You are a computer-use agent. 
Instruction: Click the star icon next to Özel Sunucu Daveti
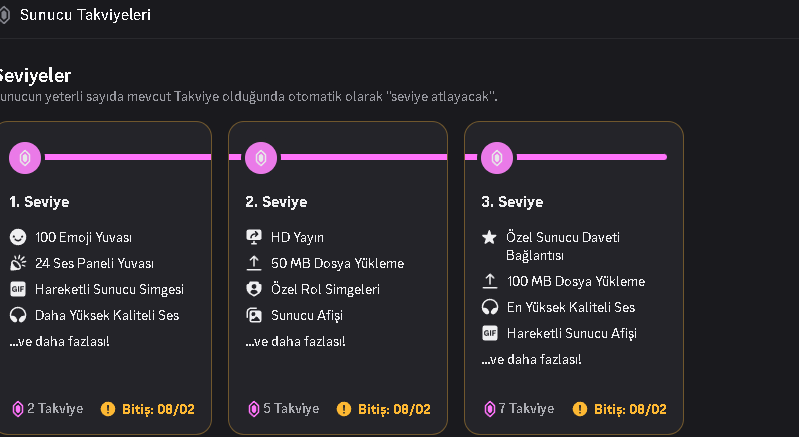(x=489, y=237)
